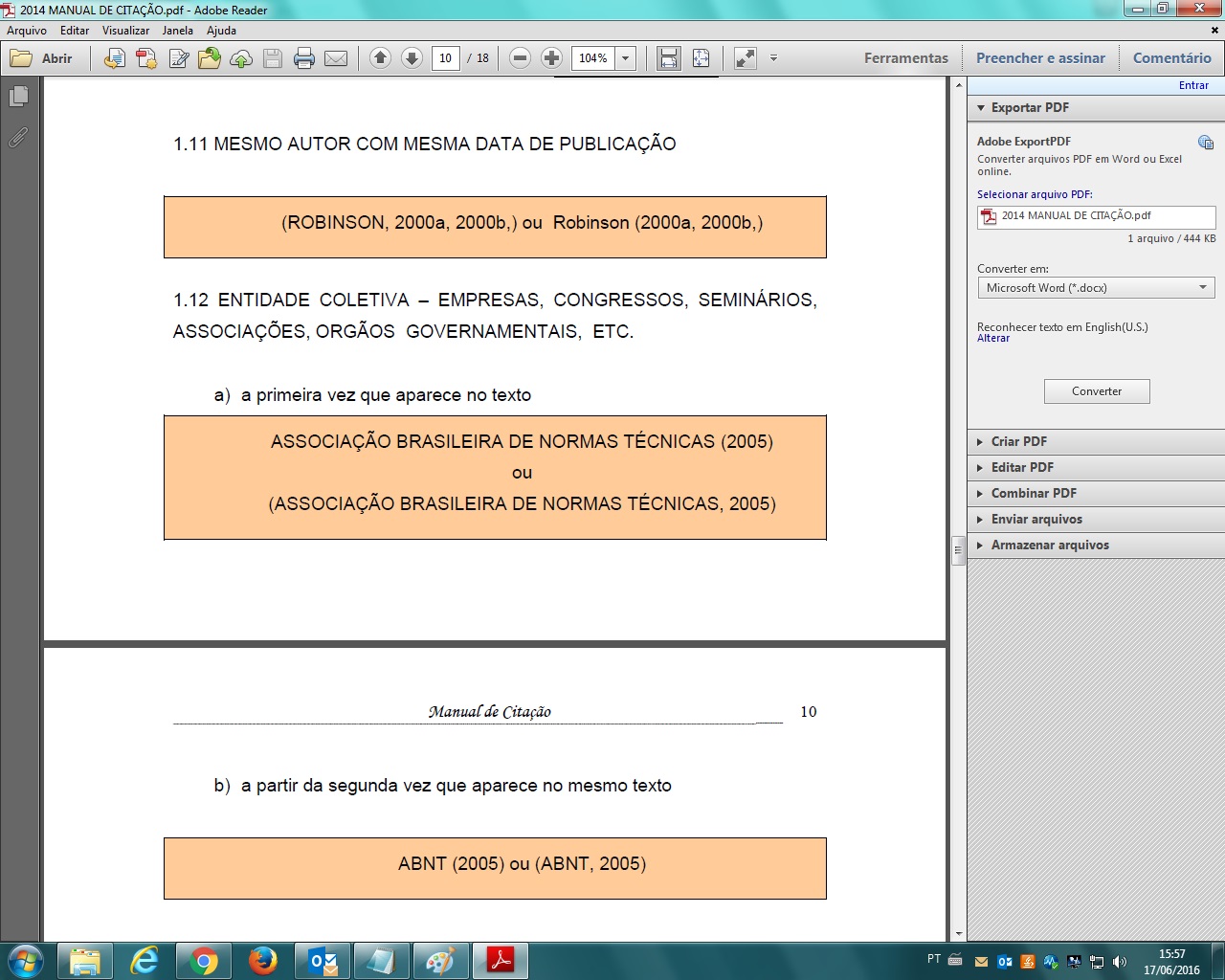Zoom in with the plus button
Viewport: 1225px width, 980px height.
tap(551, 58)
